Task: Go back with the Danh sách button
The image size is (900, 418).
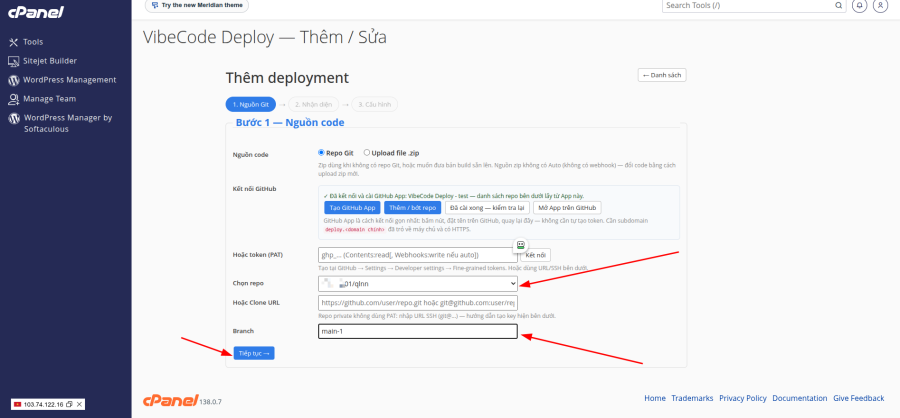Action: click(662, 75)
